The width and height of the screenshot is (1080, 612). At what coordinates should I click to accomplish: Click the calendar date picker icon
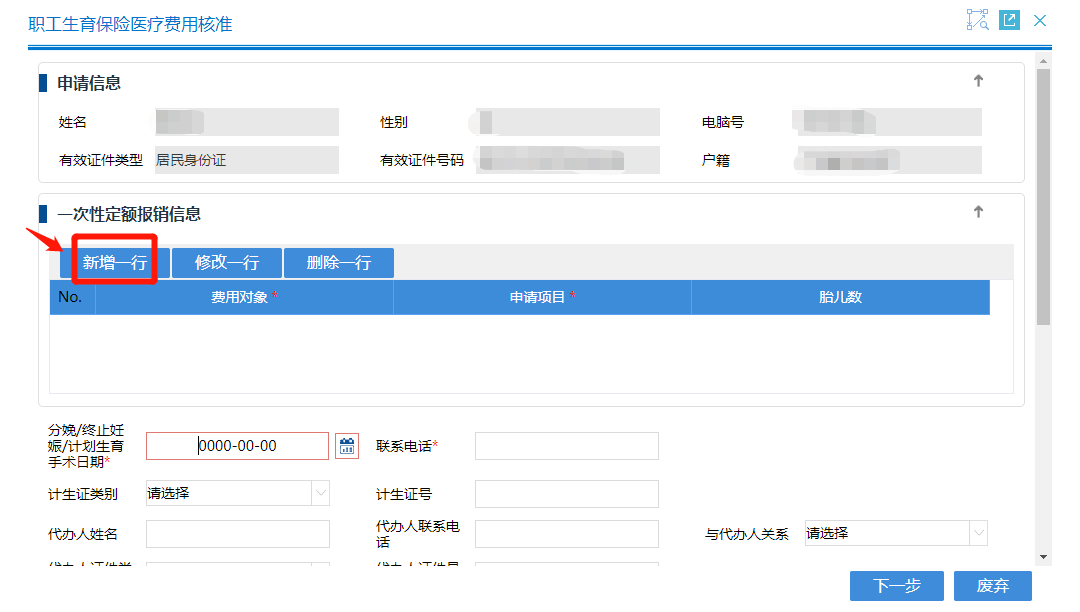click(x=347, y=446)
